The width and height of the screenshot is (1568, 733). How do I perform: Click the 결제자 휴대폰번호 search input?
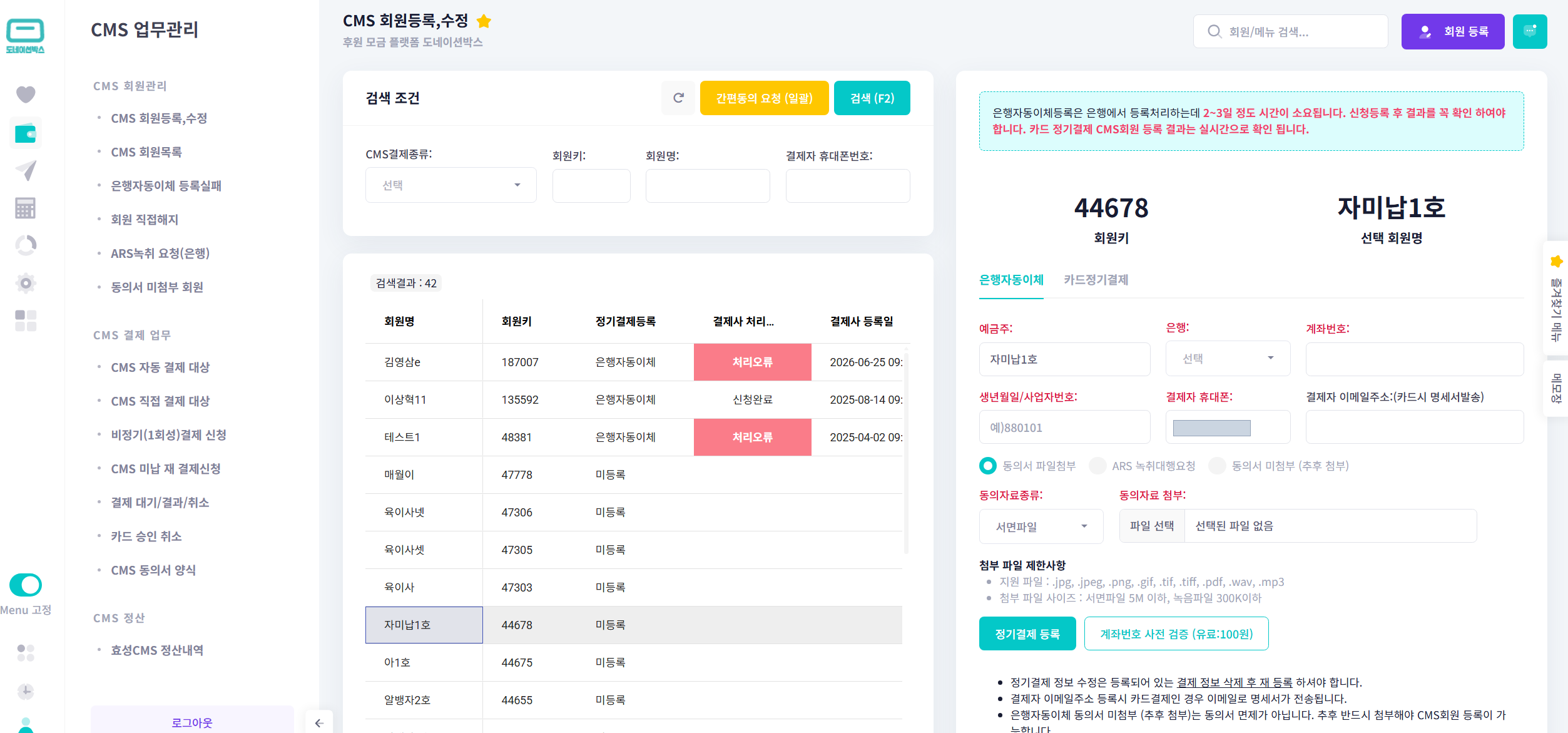tap(848, 185)
